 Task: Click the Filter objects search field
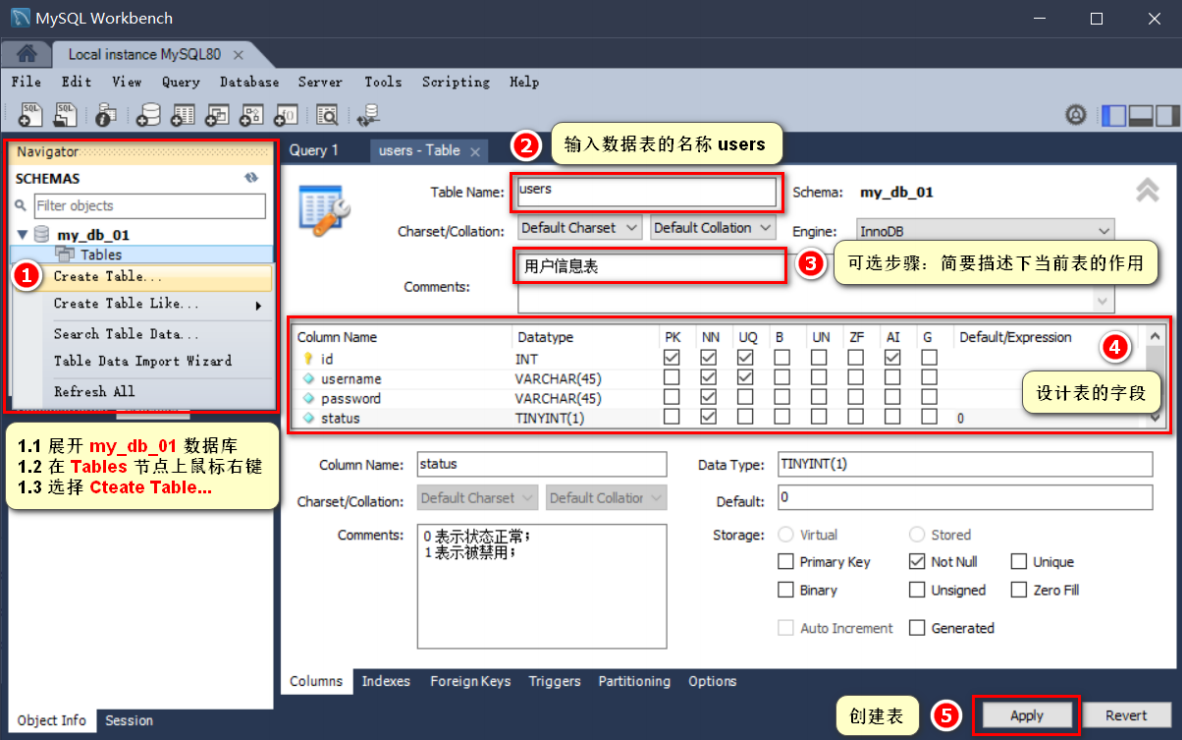(150, 206)
